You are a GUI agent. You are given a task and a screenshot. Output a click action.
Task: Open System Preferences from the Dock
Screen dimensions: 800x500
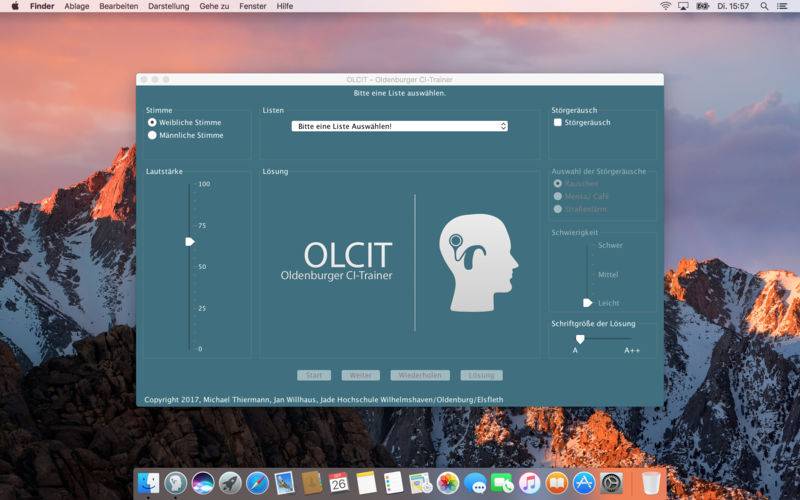click(610, 483)
